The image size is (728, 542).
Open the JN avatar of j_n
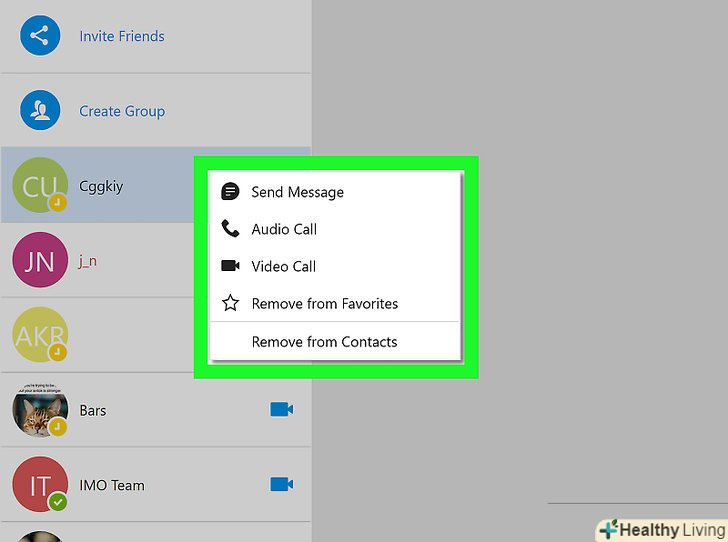click(40, 260)
